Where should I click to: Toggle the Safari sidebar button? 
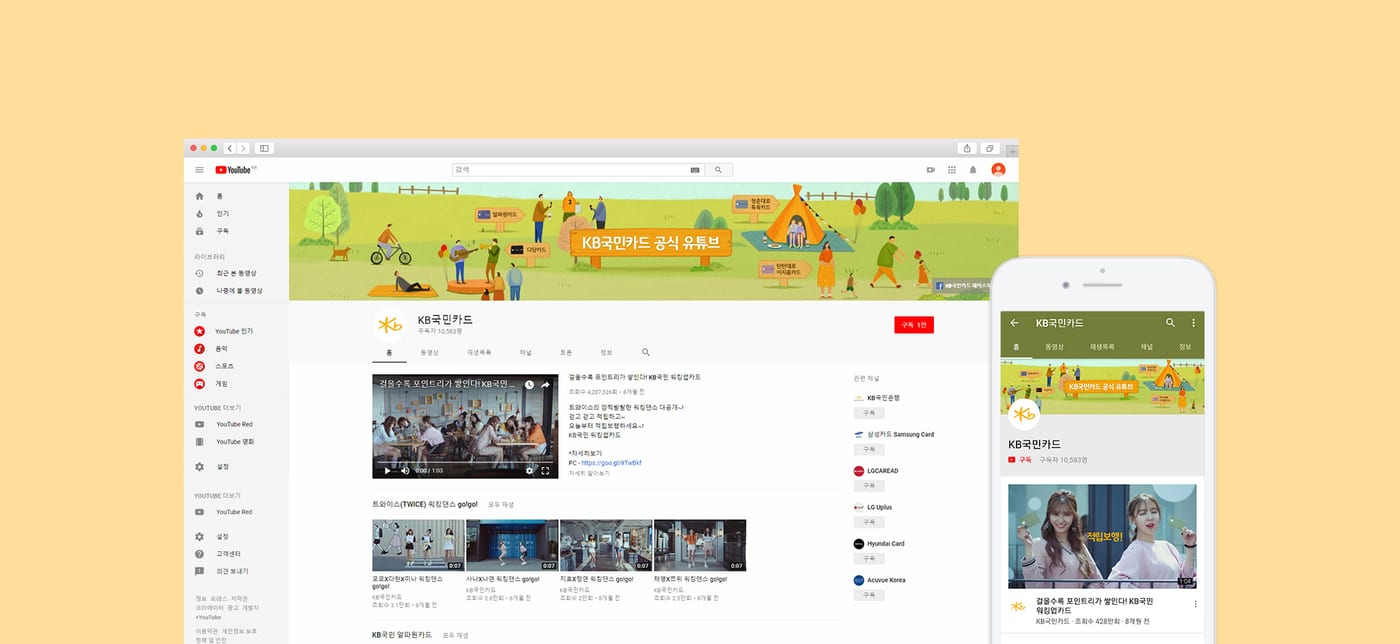[x=264, y=148]
